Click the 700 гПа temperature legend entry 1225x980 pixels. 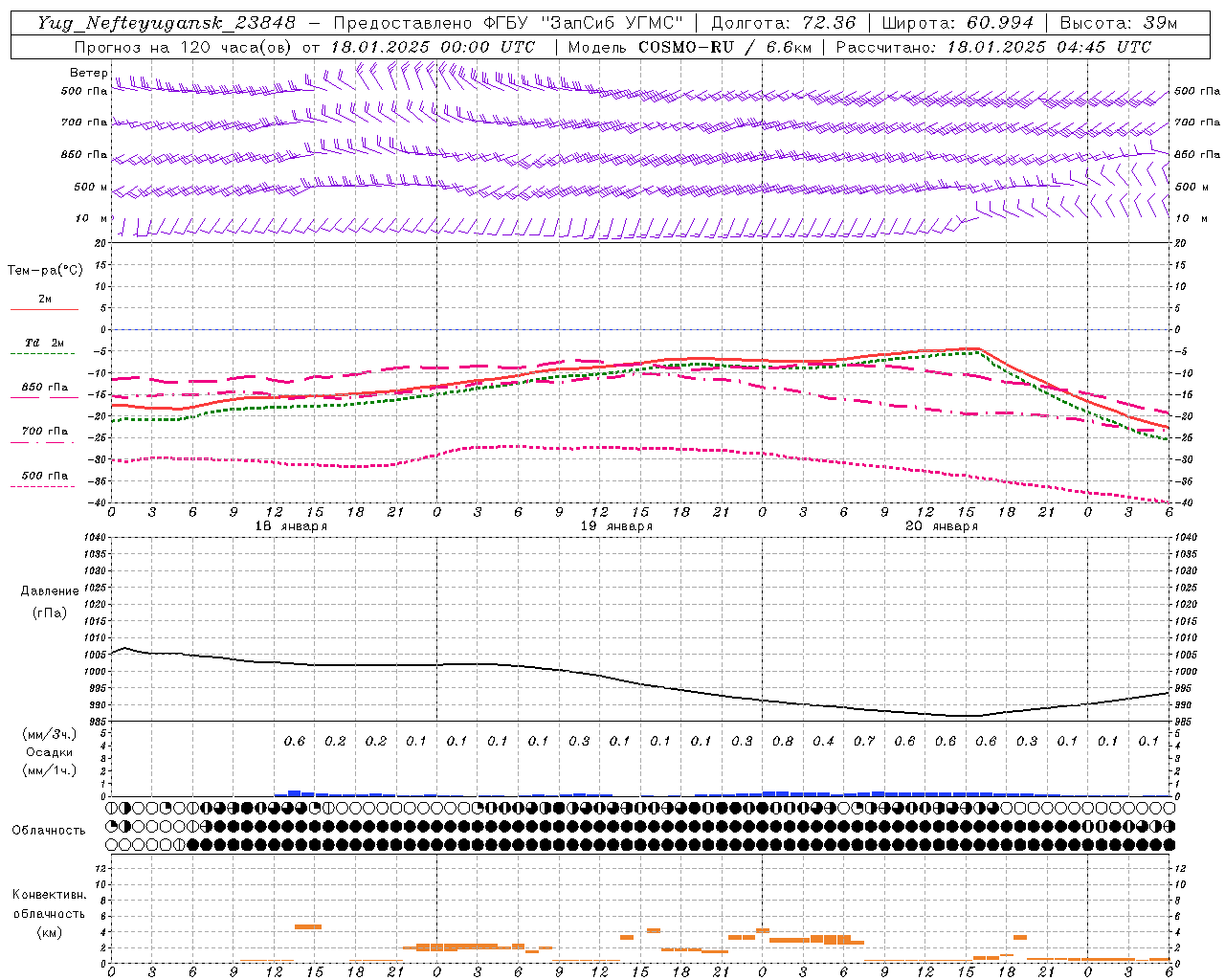[x=44, y=435]
